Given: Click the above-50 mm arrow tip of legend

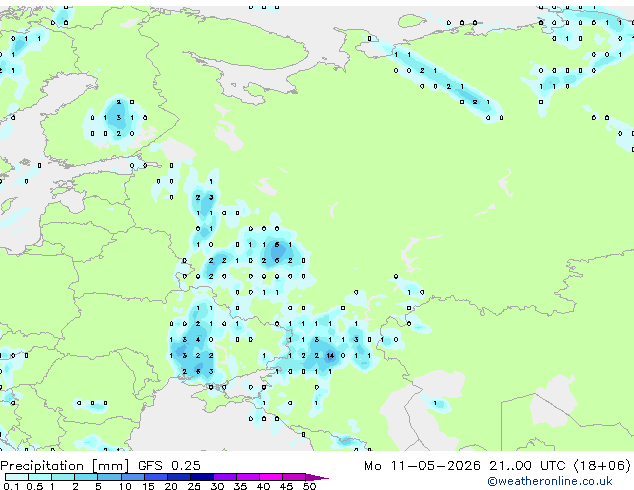Looking at the screenshot, I should [317, 477].
